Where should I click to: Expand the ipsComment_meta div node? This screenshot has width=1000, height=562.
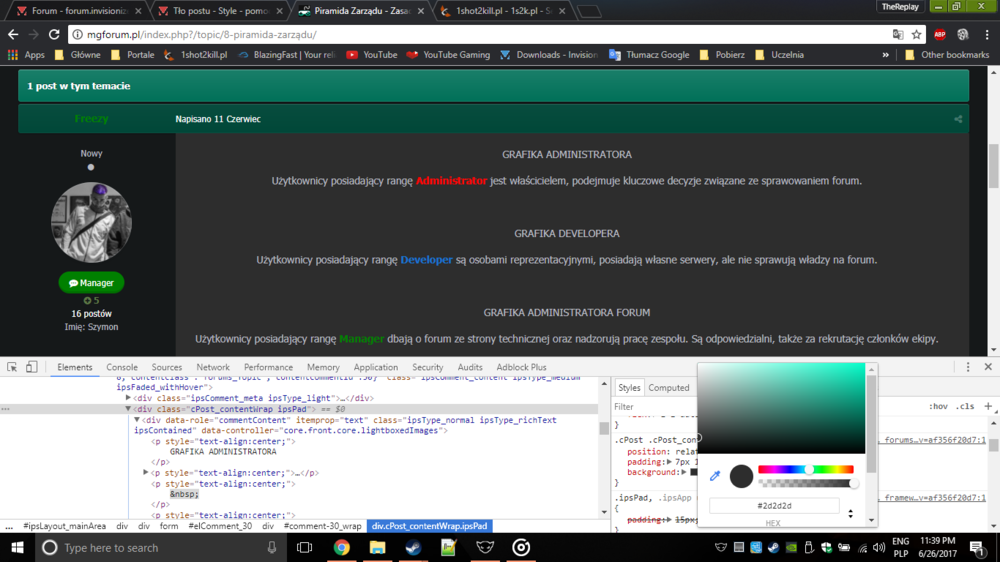click(128, 397)
